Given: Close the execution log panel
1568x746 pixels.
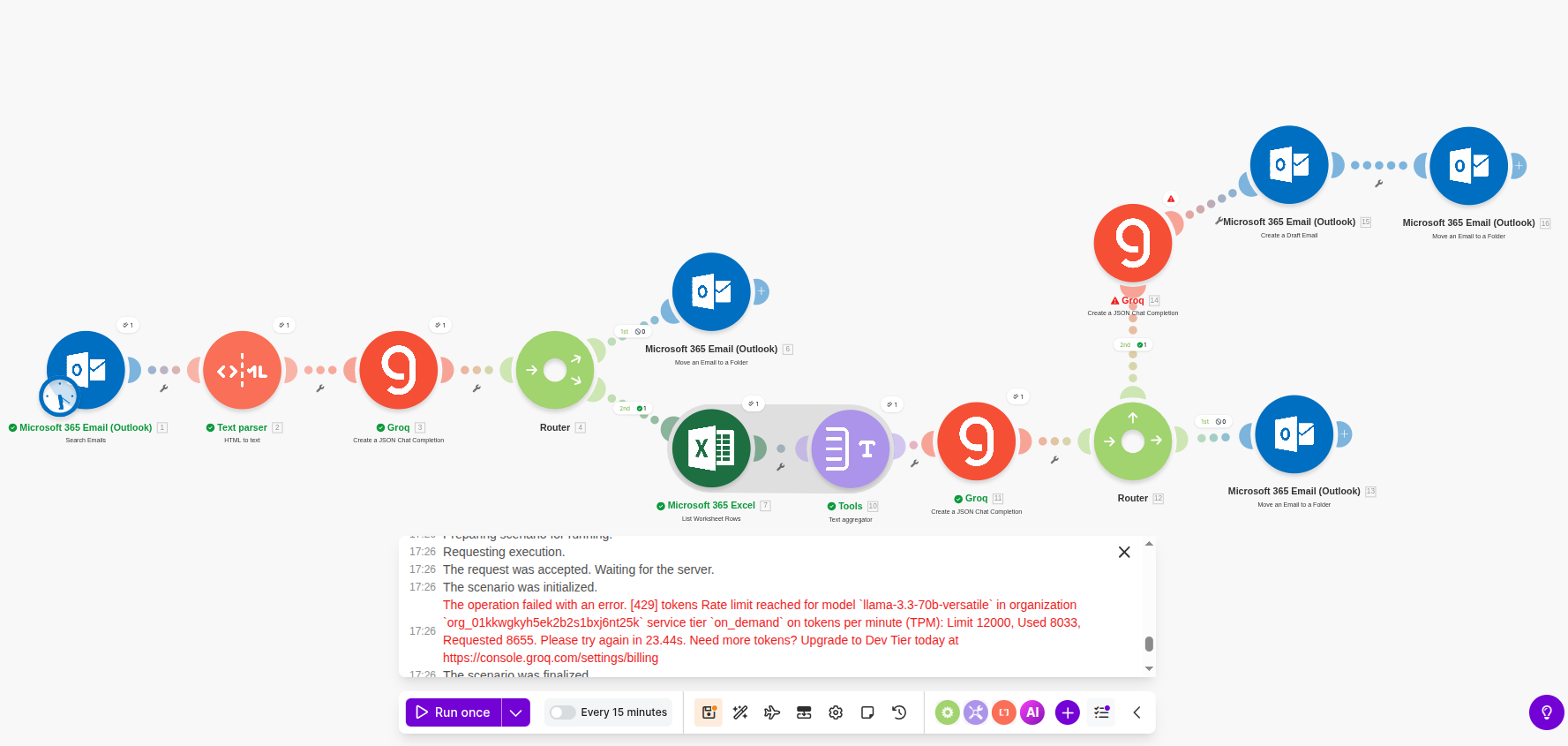Looking at the screenshot, I should [x=1124, y=552].
